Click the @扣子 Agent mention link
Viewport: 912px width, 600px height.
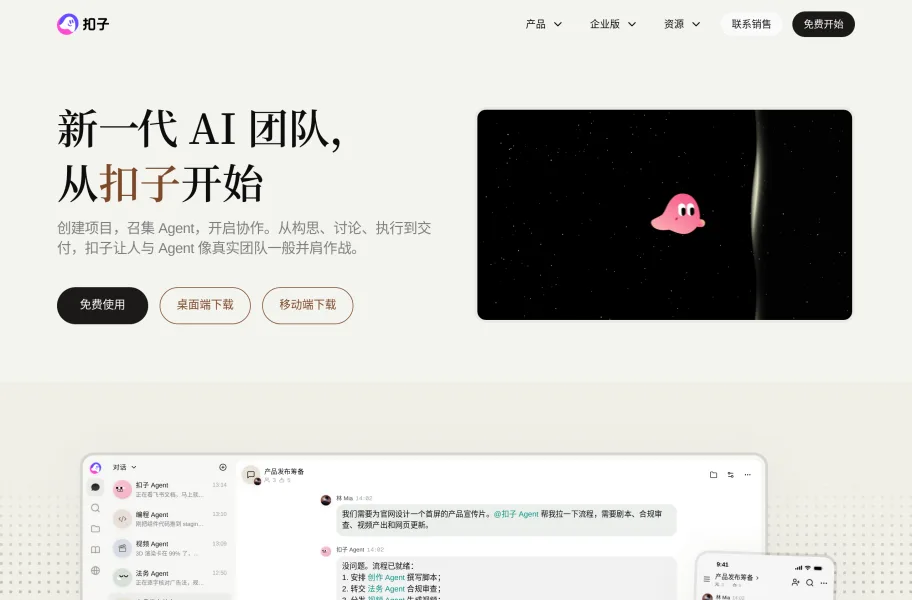point(516,514)
